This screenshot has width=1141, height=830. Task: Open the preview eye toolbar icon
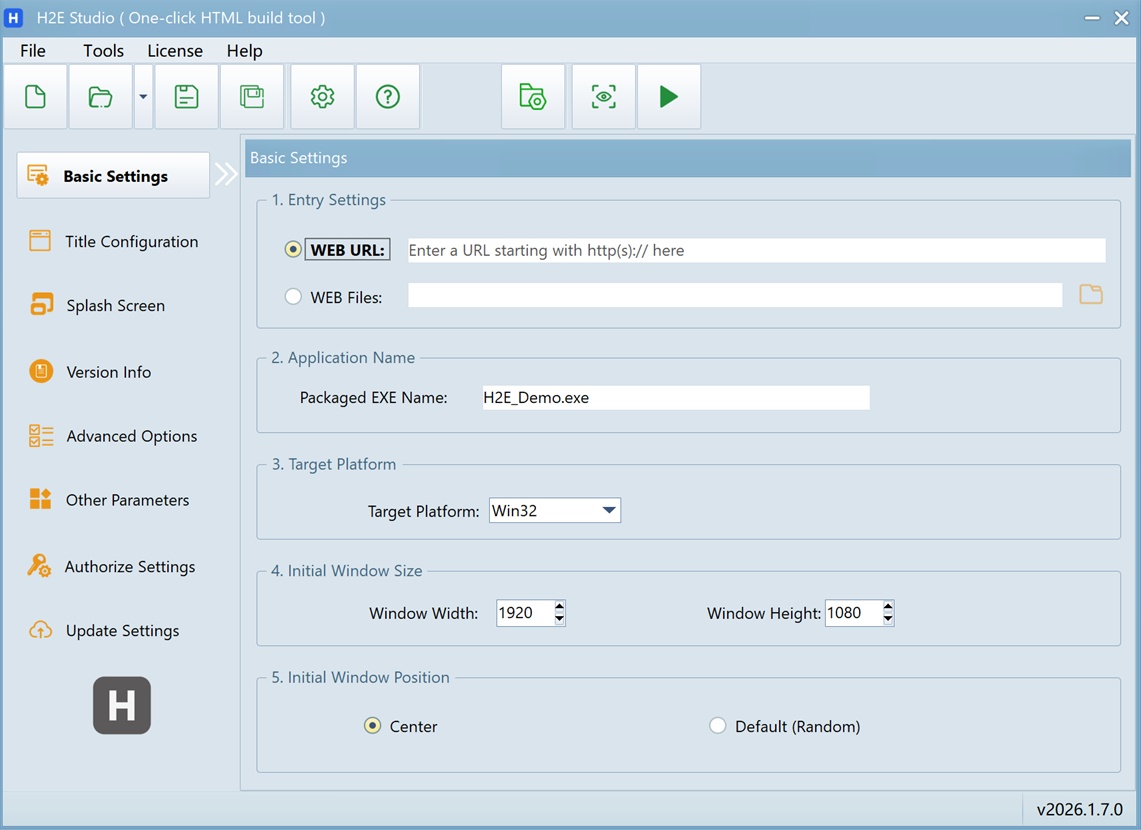click(x=603, y=96)
